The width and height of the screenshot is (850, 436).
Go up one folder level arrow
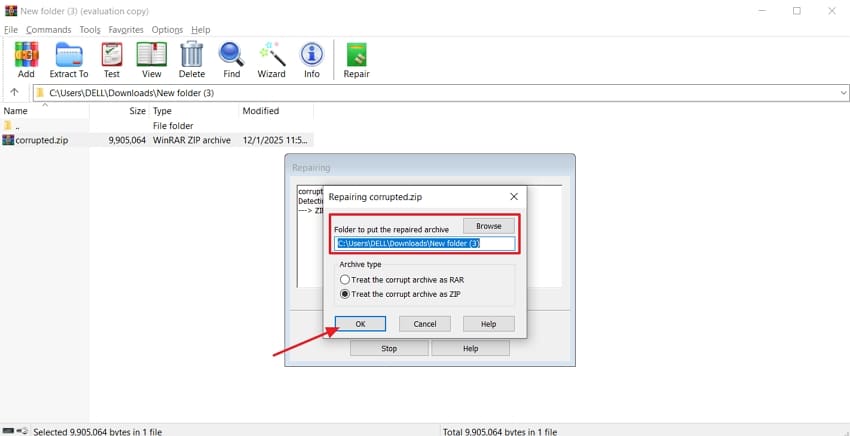pos(15,92)
